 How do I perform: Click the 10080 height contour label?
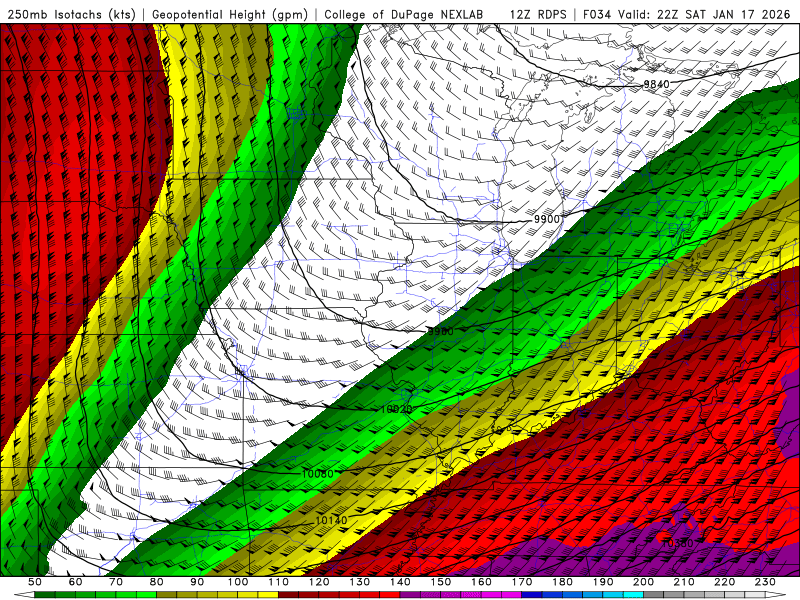click(x=317, y=474)
